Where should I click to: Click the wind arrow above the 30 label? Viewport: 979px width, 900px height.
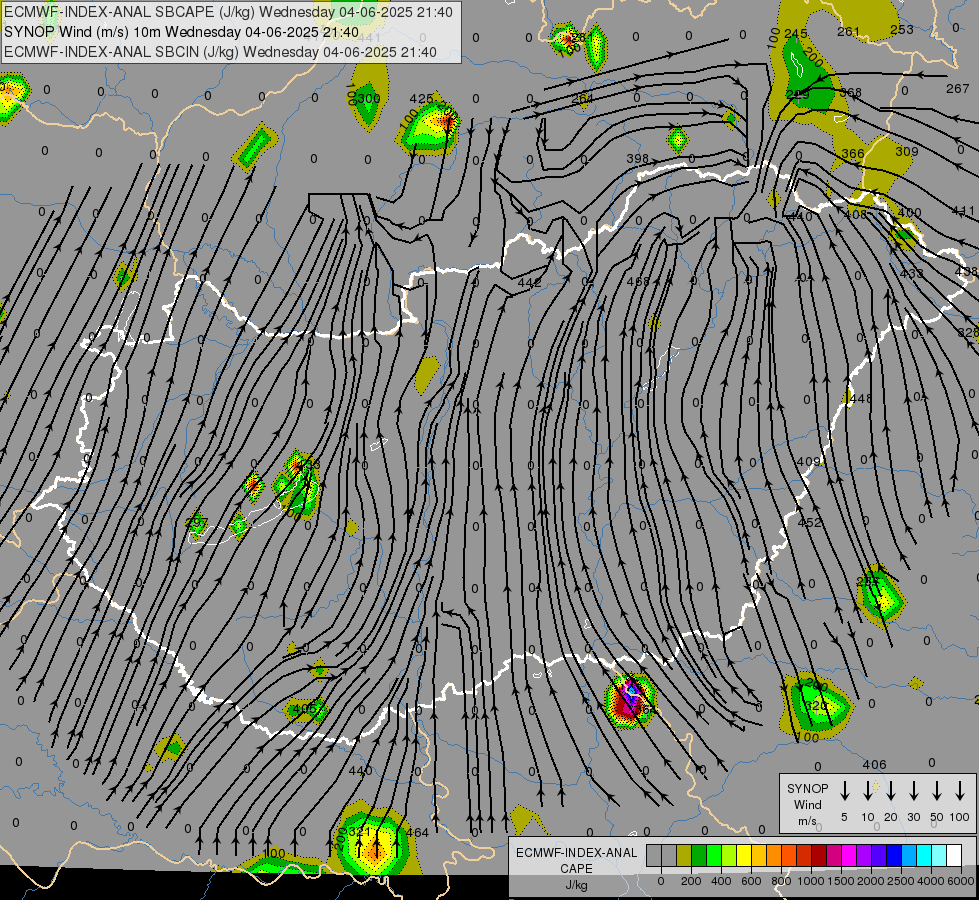[913, 791]
